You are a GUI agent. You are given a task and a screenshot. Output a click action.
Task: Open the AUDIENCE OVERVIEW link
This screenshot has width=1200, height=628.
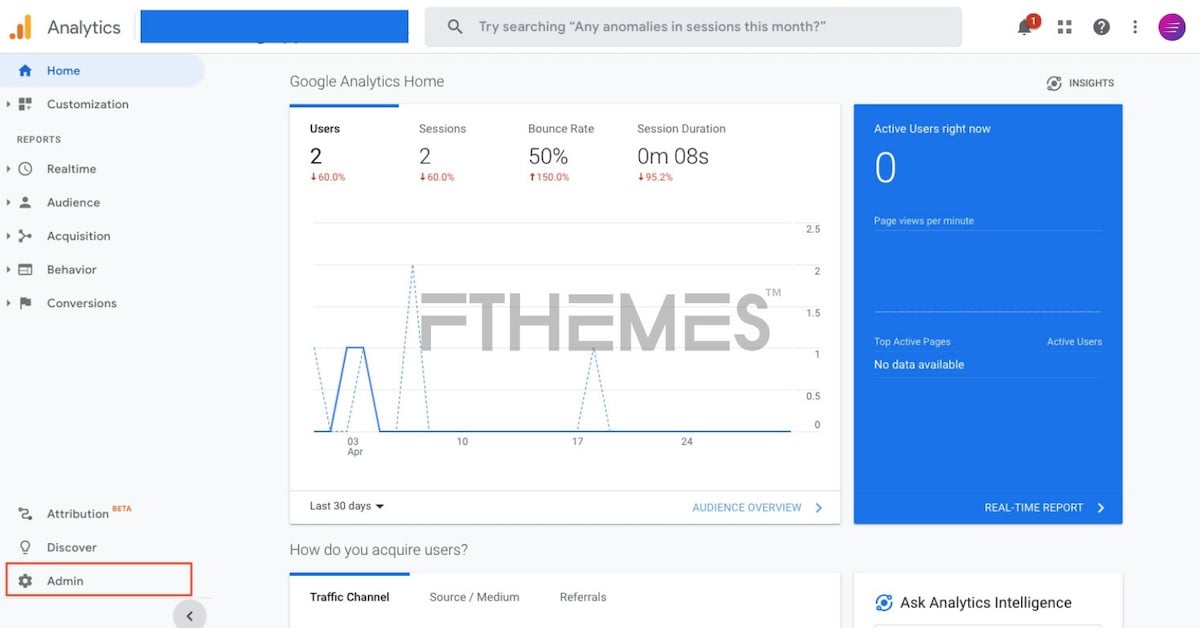(x=747, y=508)
